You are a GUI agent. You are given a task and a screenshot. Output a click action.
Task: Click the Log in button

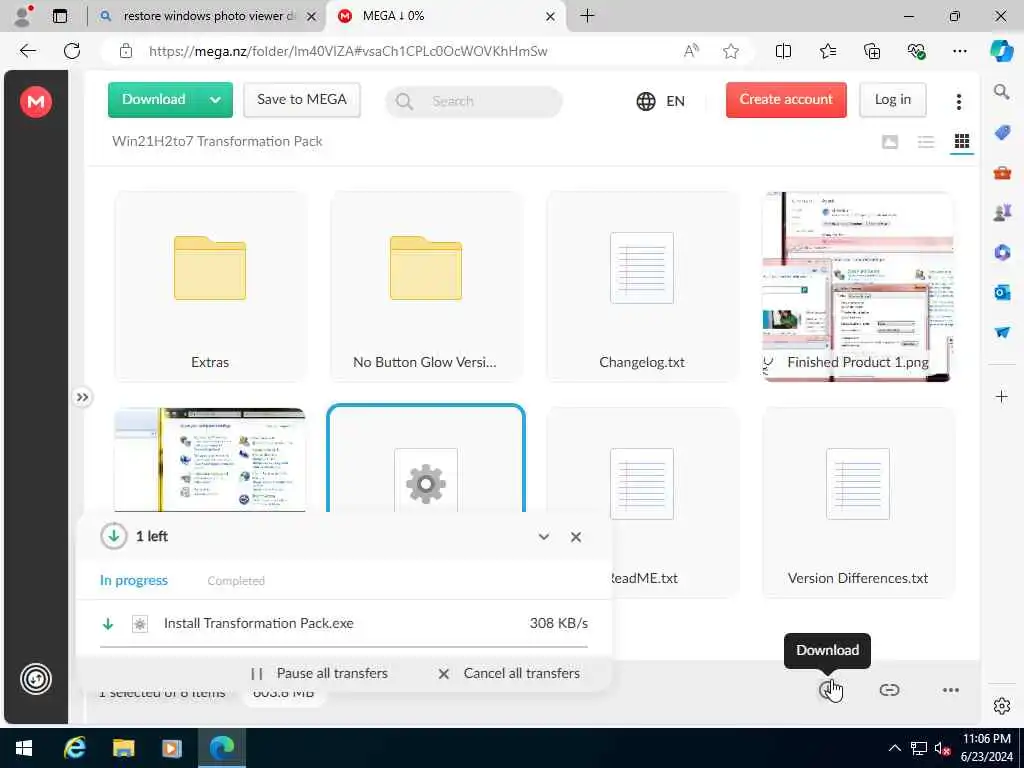[892, 99]
